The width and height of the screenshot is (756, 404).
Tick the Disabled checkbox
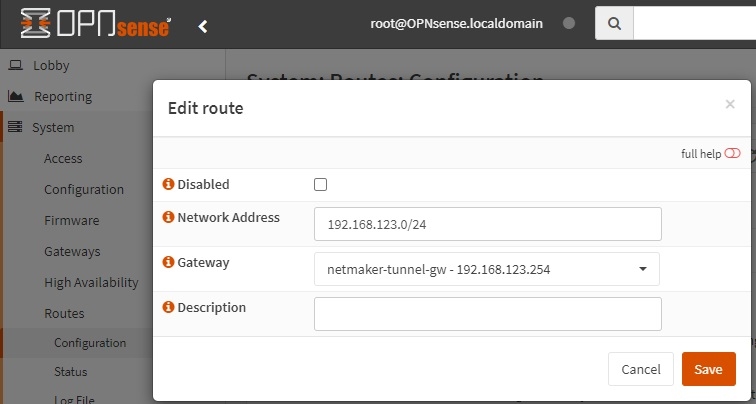pyautogui.click(x=321, y=184)
